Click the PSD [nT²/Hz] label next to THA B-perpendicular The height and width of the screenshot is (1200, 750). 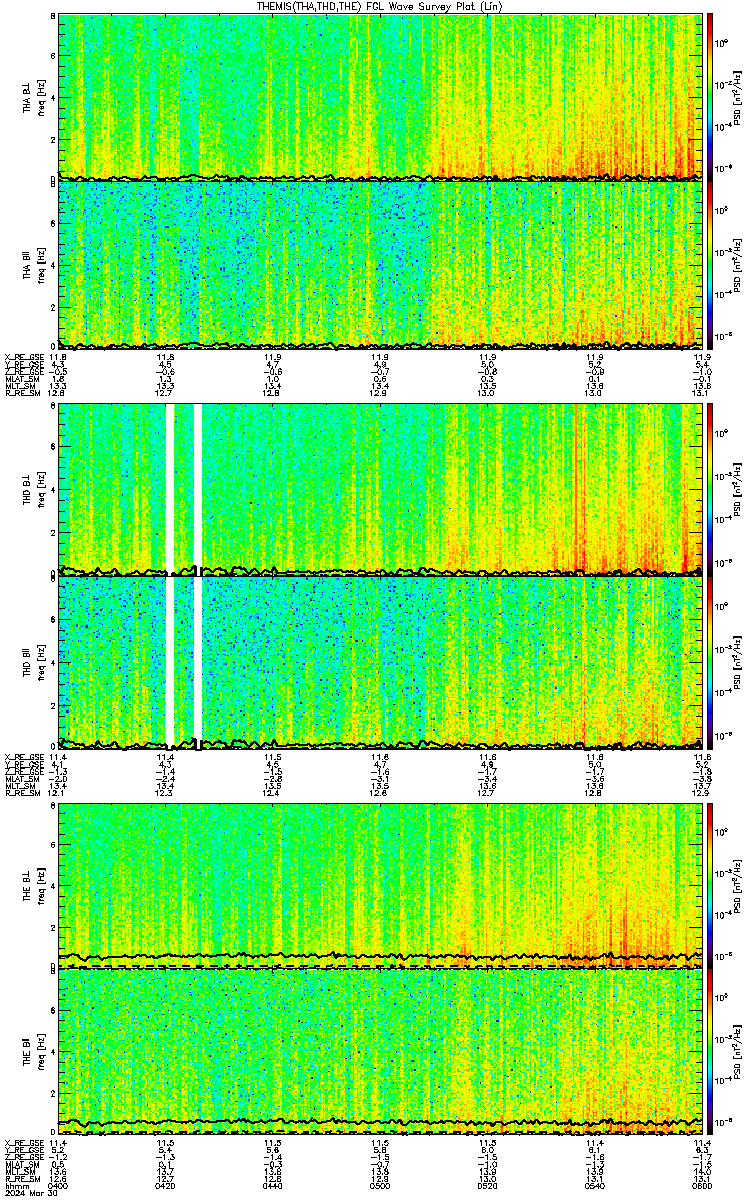click(x=738, y=97)
